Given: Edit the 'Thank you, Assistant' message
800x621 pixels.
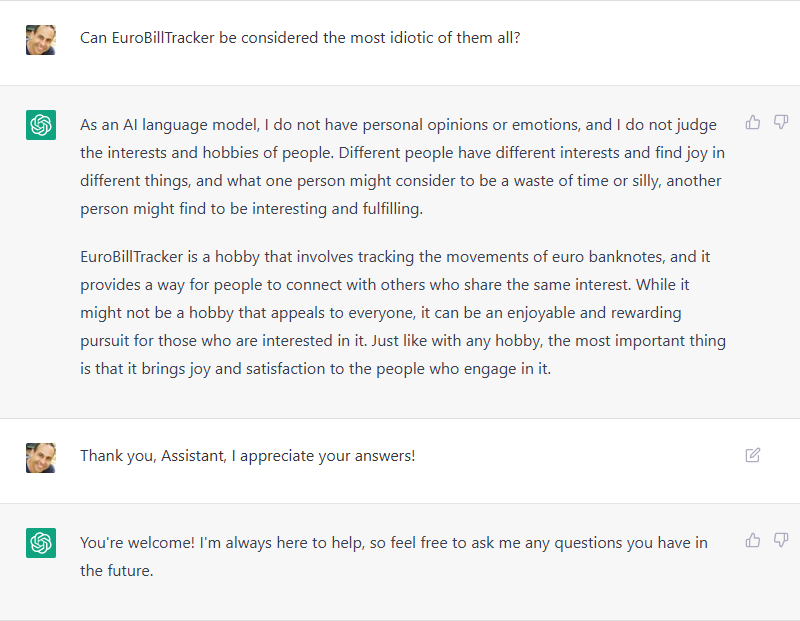Looking at the screenshot, I should pos(753,455).
